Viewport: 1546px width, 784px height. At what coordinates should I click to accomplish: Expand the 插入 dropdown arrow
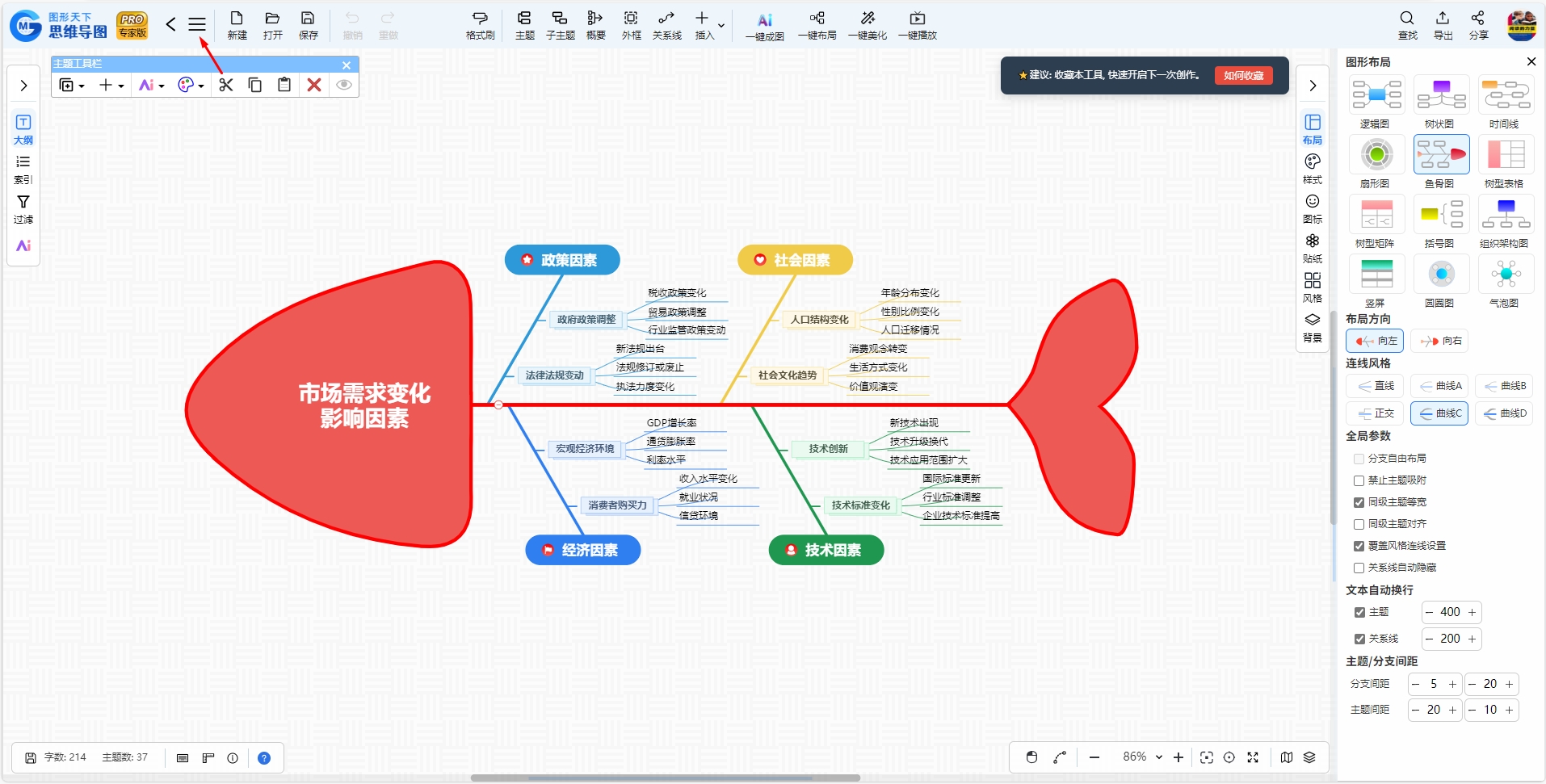721,26
